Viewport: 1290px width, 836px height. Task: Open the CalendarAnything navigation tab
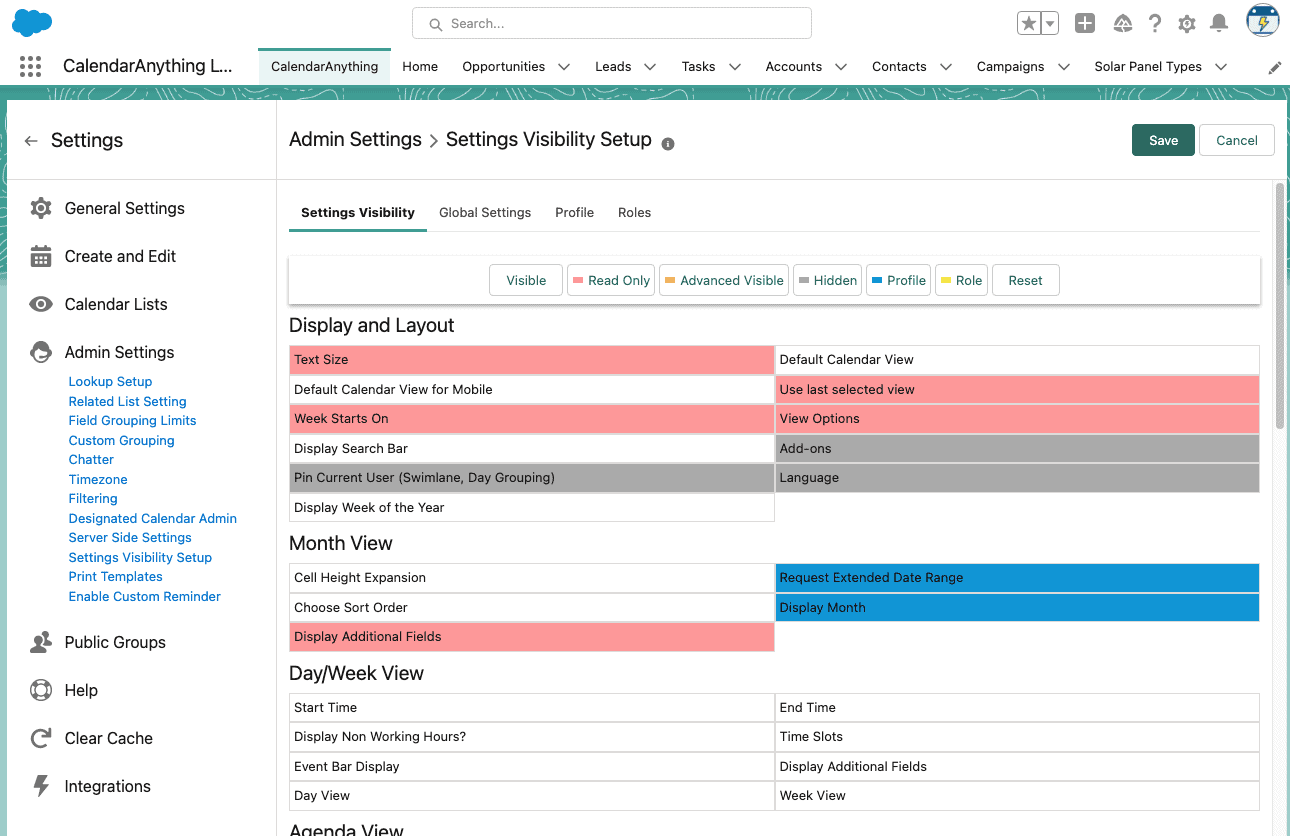324,67
